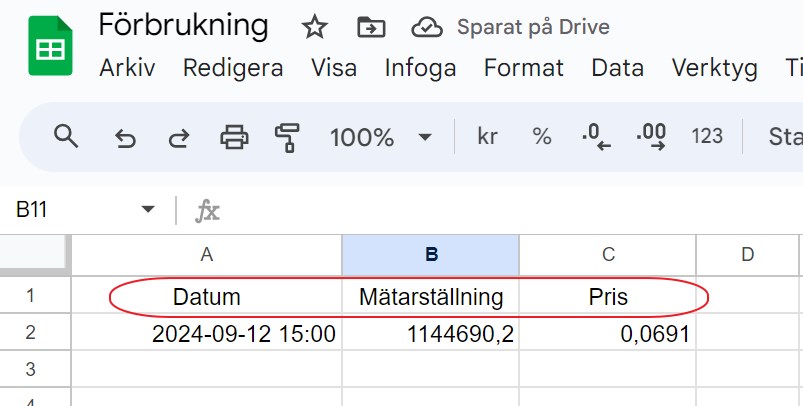Click the move to folder icon
803x406 pixels.
(371, 27)
